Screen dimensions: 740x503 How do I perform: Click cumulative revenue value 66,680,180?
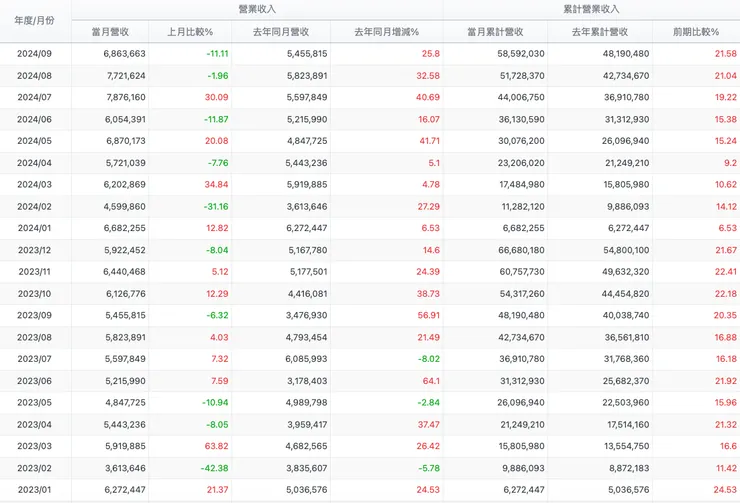(x=521, y=250)
